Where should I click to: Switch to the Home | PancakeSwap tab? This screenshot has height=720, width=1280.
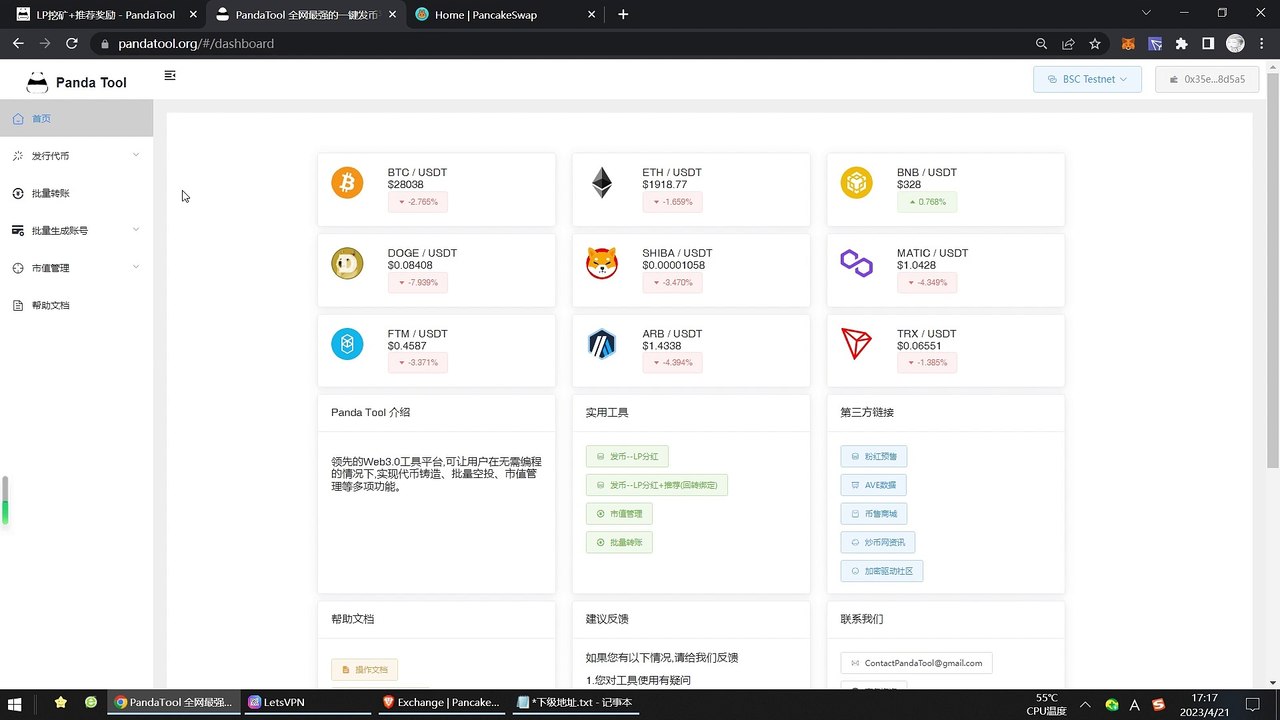click(506, 15)
